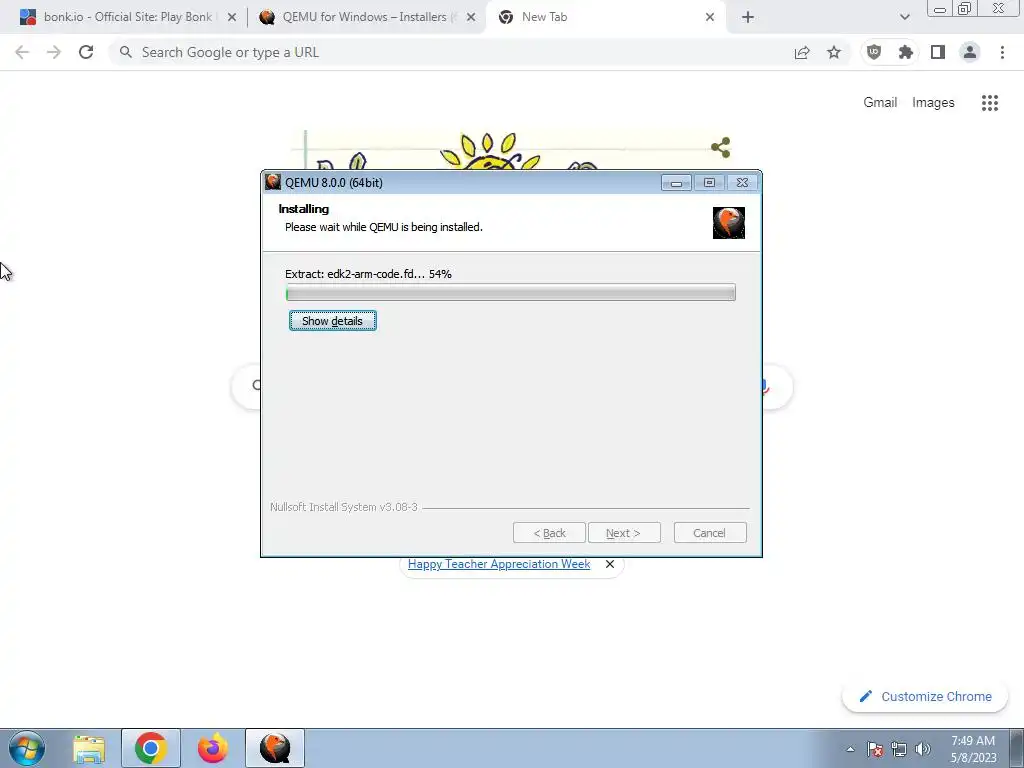Open the volume tray icon
This screenshot has width=1024, height=768.
pos(923,750)
